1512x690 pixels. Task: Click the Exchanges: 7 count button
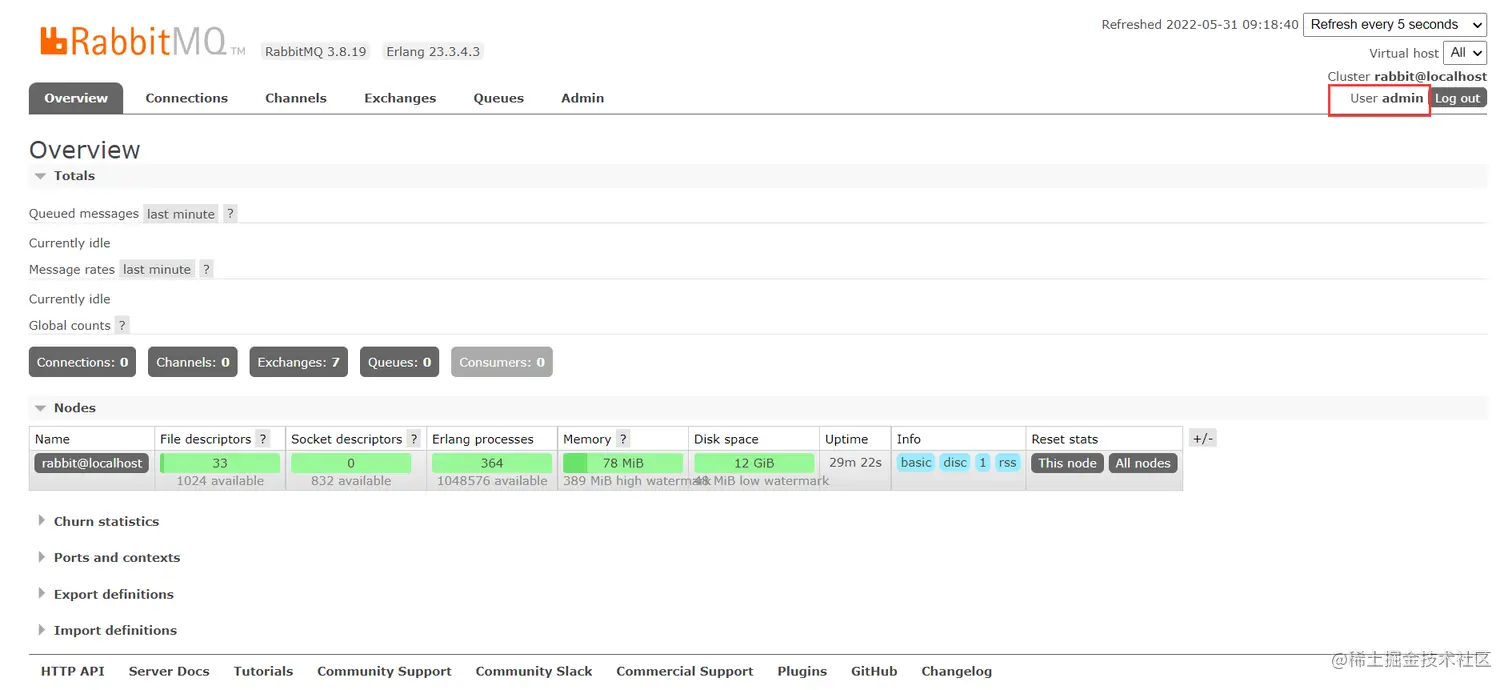299,362
